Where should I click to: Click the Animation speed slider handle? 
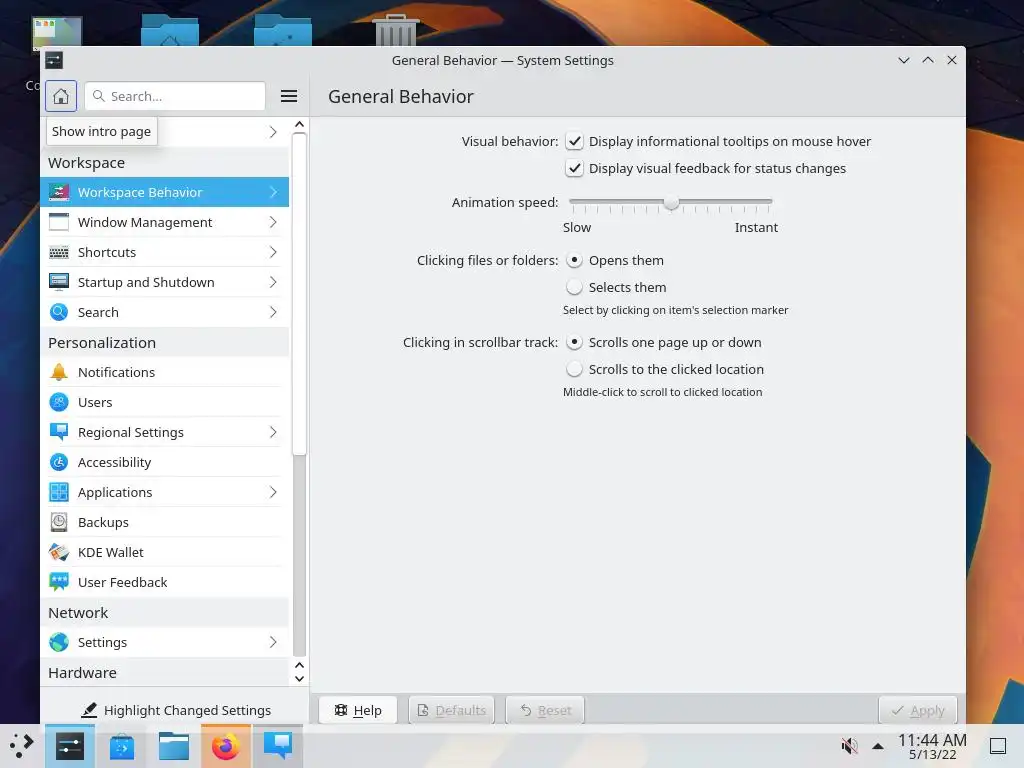tap(671, 203)
